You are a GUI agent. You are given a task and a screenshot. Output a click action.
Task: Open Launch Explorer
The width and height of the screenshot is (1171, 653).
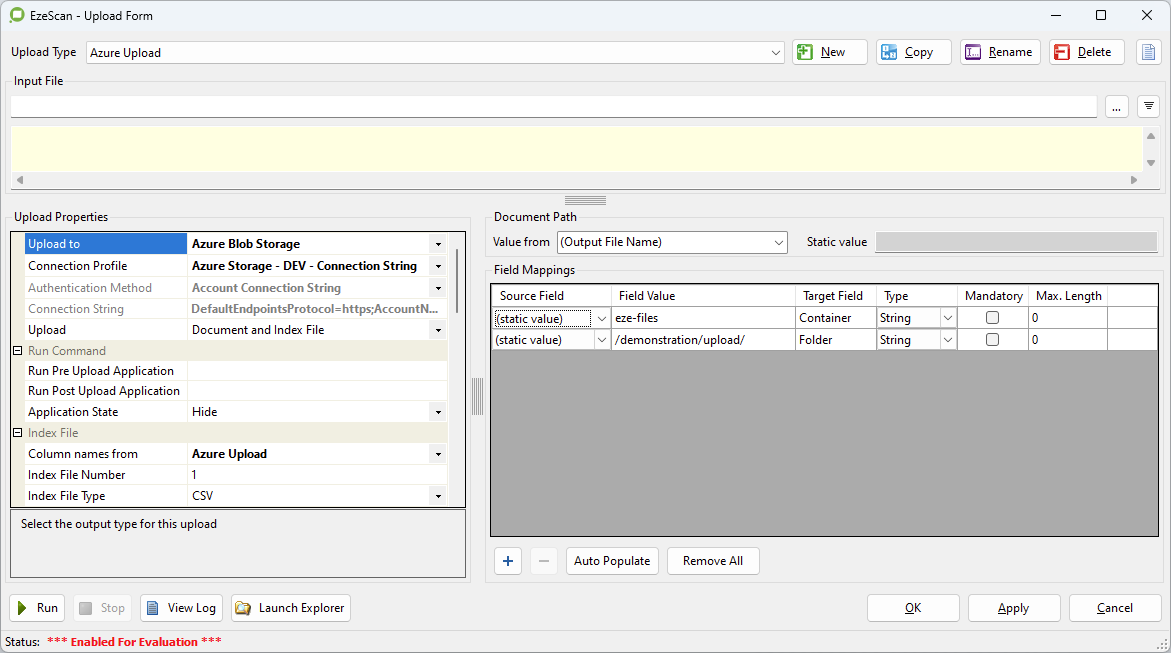click(x=291, y=608)
